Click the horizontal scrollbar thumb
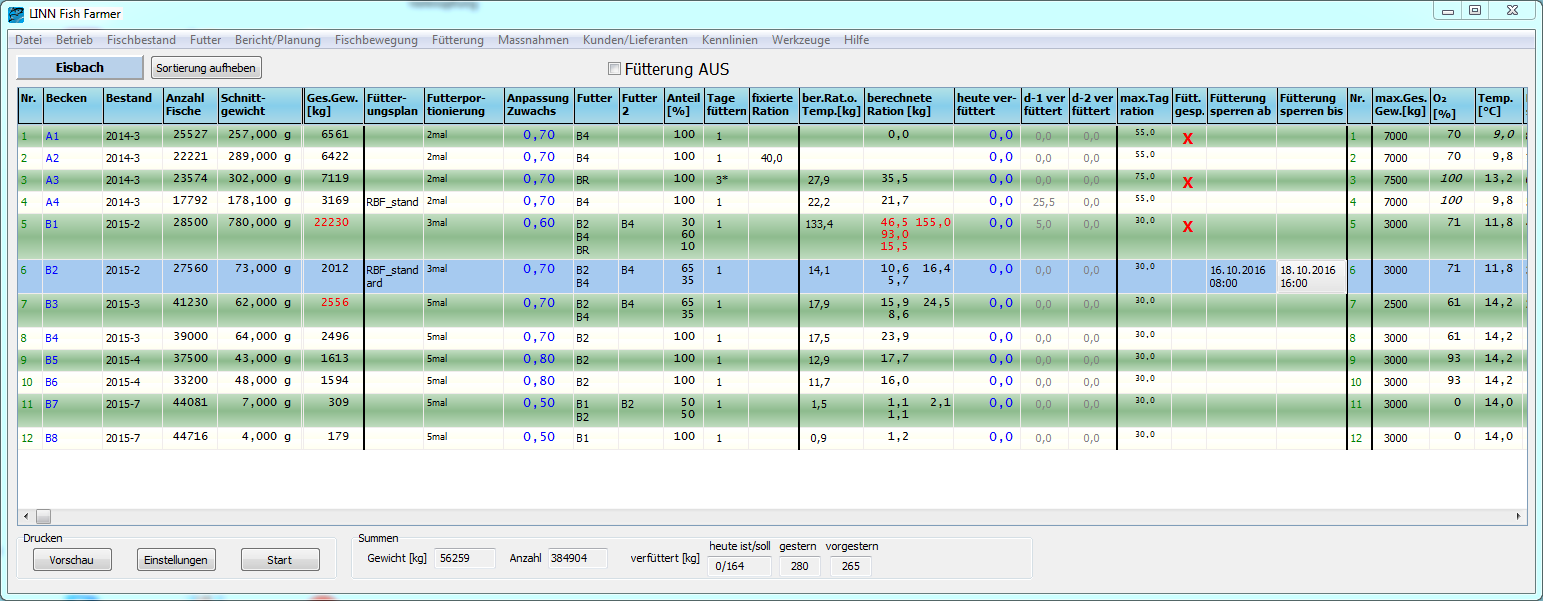Viewport: 1543px width, 601px height. pos(43,516)
